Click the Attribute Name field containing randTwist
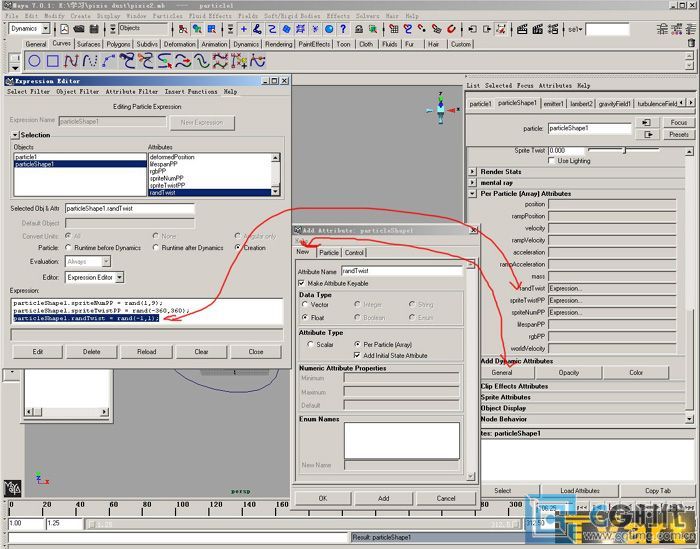Image resolution: width=700 pixels, height=549 pixels. click(402, 271)
